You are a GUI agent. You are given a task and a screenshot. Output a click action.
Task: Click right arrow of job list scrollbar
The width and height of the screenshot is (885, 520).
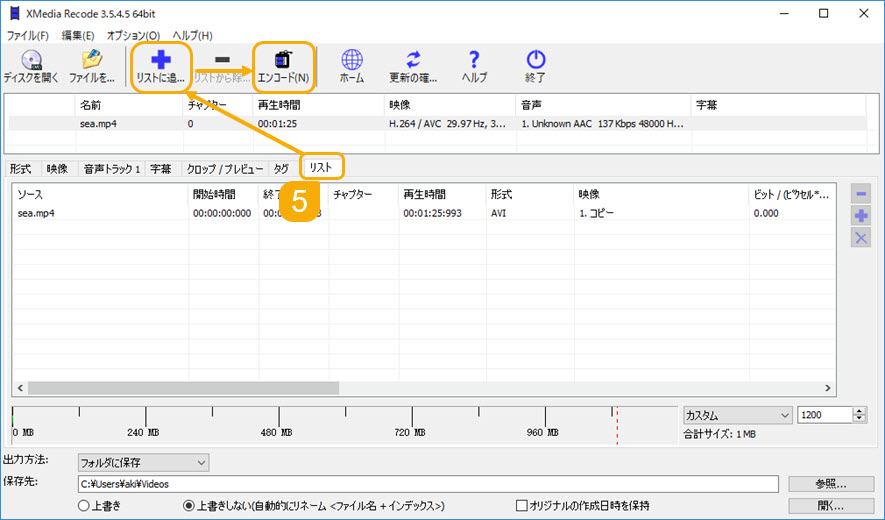point(828,388)
